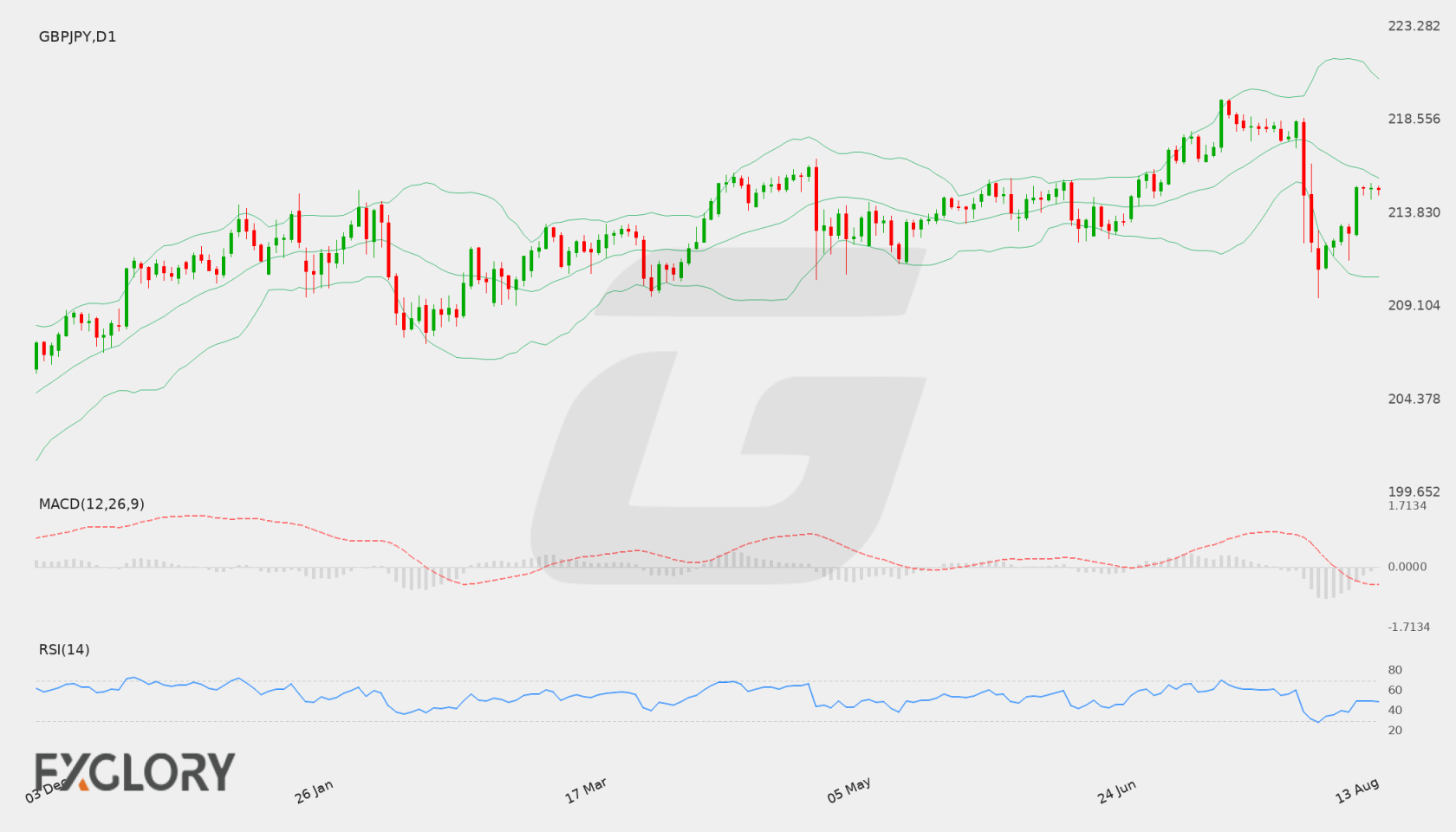Screen dimensions: 1456x832
Task: Click the RSI 80 level label
Action: pos(1394,670)
